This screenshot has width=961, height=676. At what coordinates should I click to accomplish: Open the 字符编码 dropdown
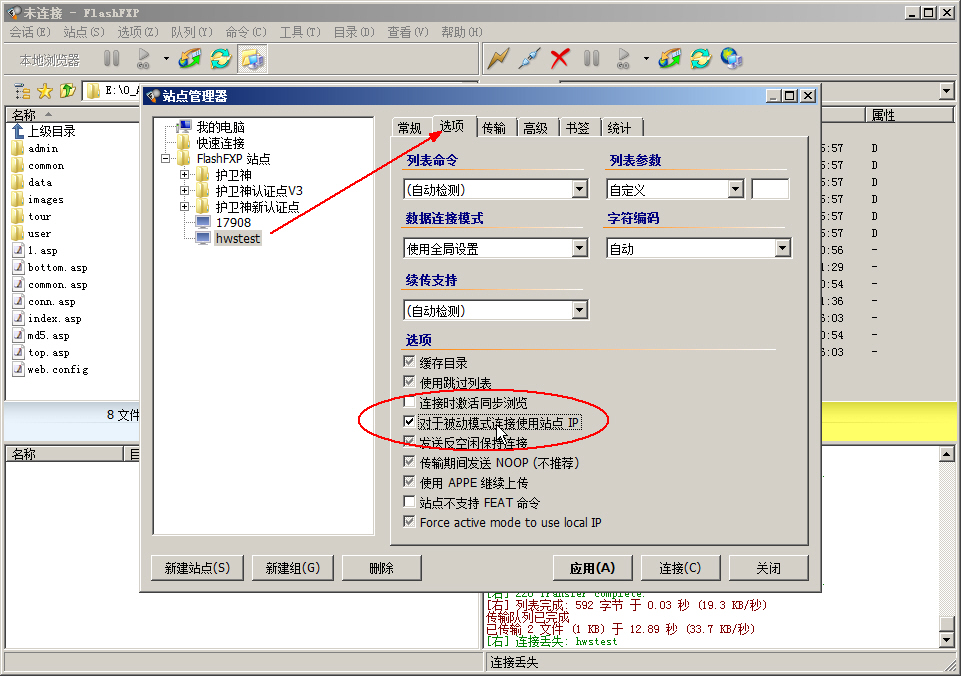pos(782,248)
